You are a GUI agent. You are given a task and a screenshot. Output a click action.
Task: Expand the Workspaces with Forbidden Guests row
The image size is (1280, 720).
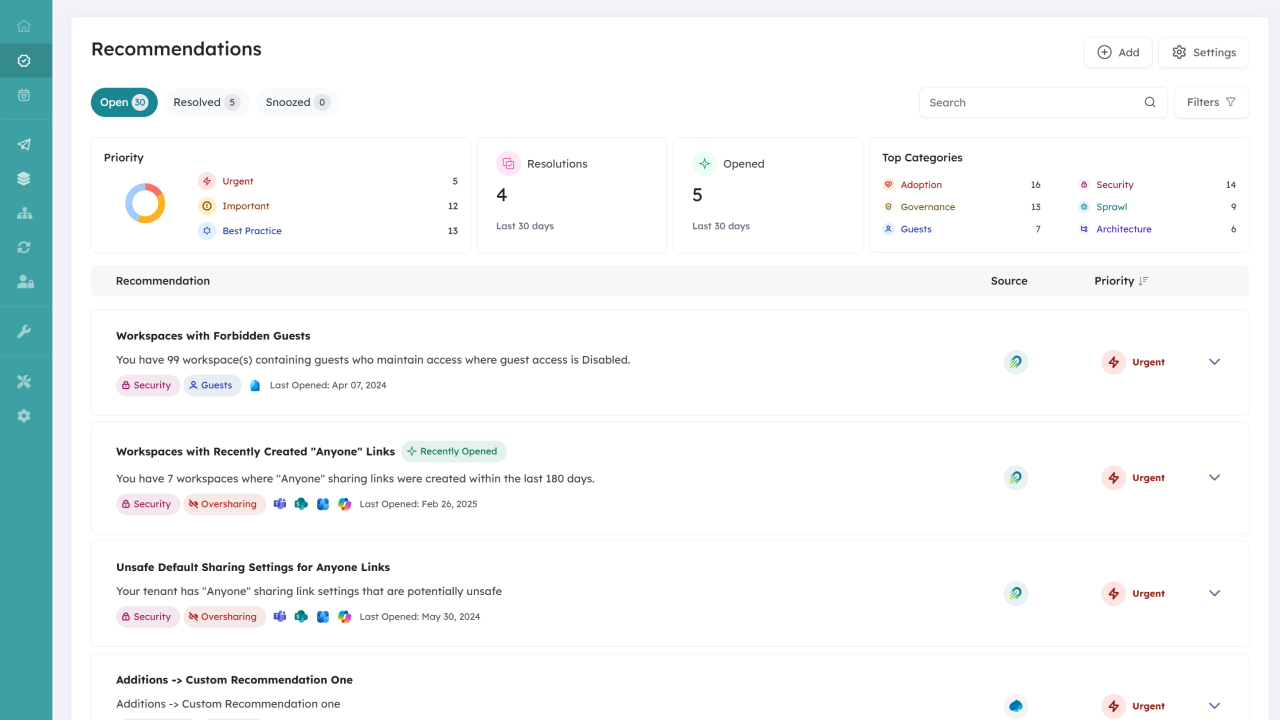coord(1214,362)
